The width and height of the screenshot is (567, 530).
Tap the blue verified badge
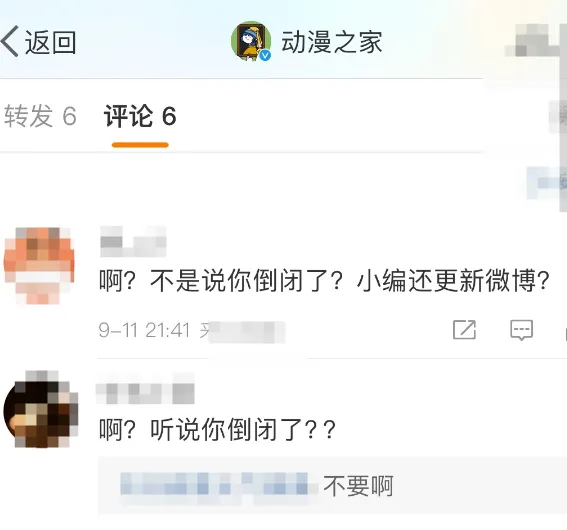(x=265, y=55)
